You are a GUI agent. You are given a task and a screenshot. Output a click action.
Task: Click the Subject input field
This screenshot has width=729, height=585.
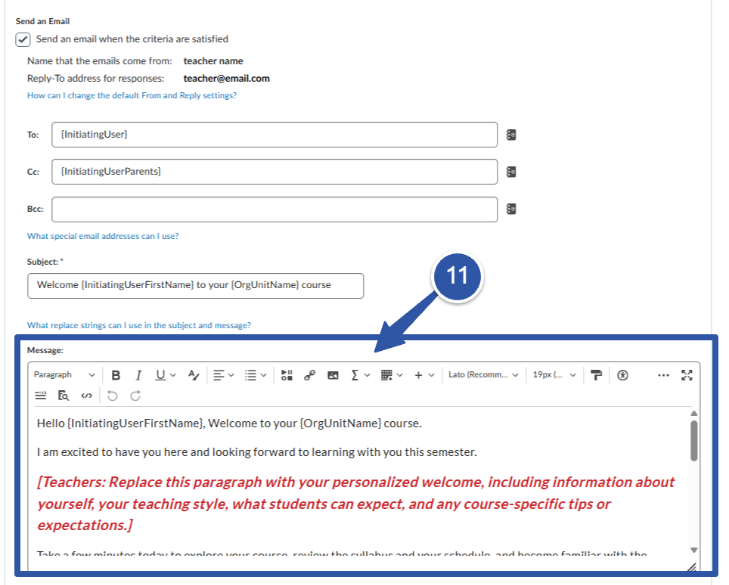(x=196, y=286)
